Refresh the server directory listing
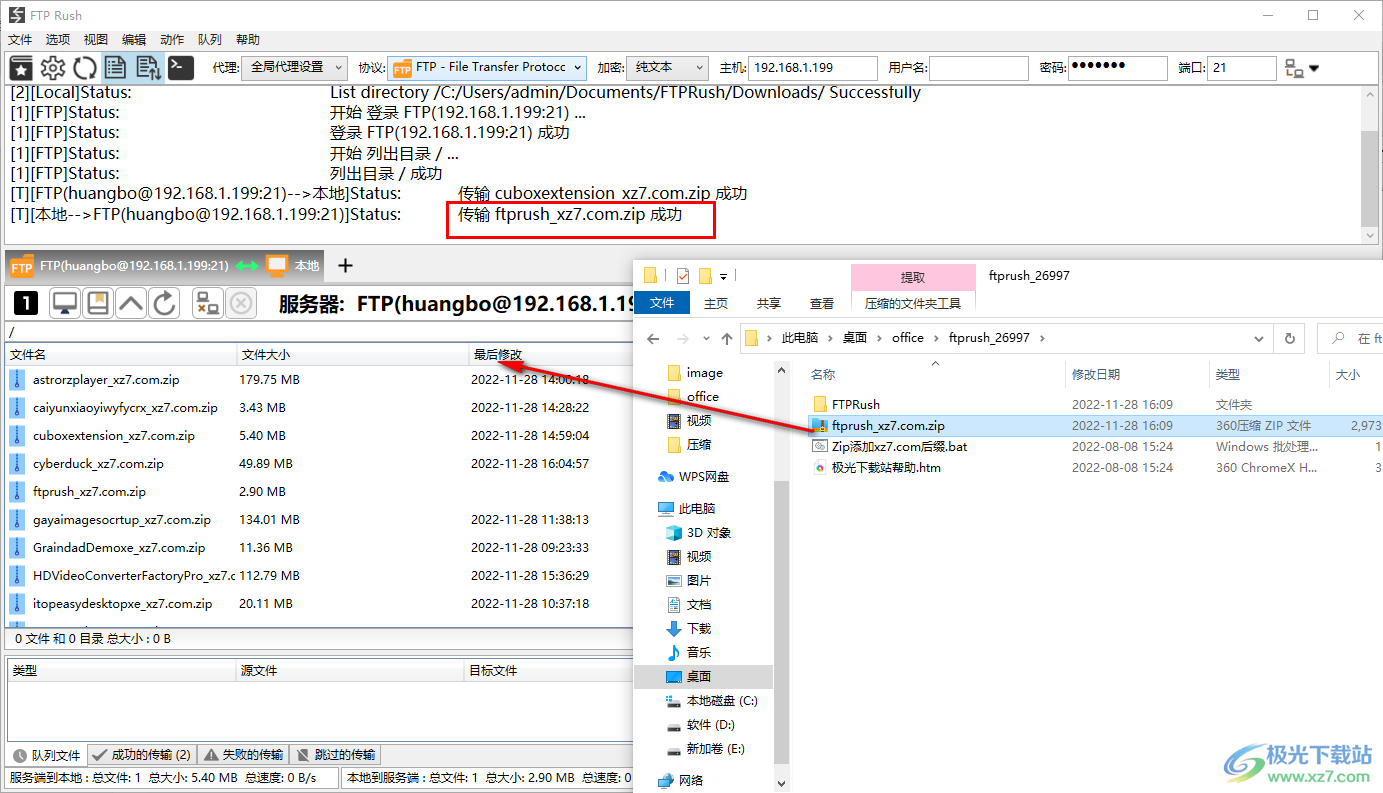1383x793 pixels. [164, 304]
